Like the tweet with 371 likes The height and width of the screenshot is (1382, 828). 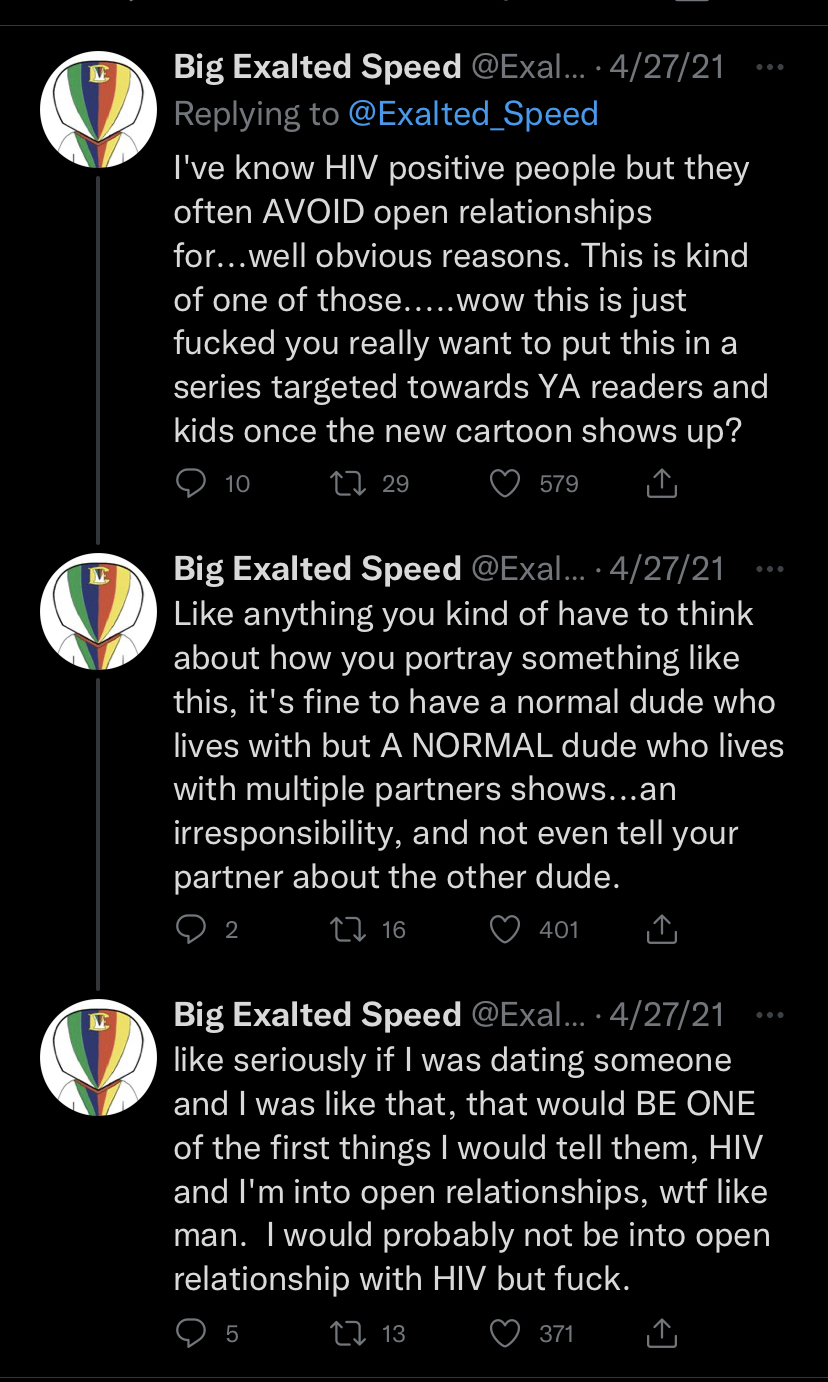click(506, 1333)
